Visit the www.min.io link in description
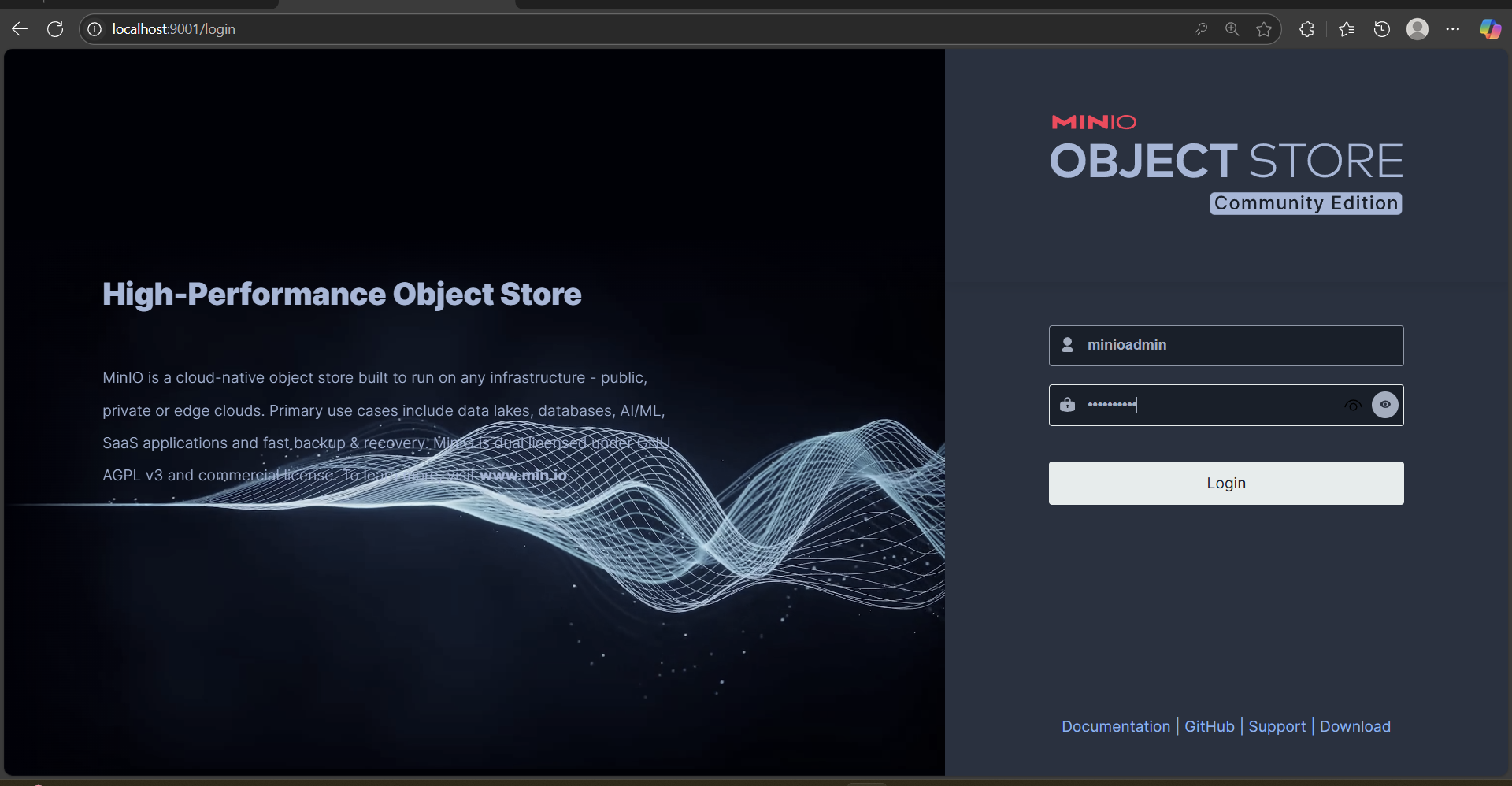The height and width of the screenshot is (786, 1512). (x=523, y=475)
